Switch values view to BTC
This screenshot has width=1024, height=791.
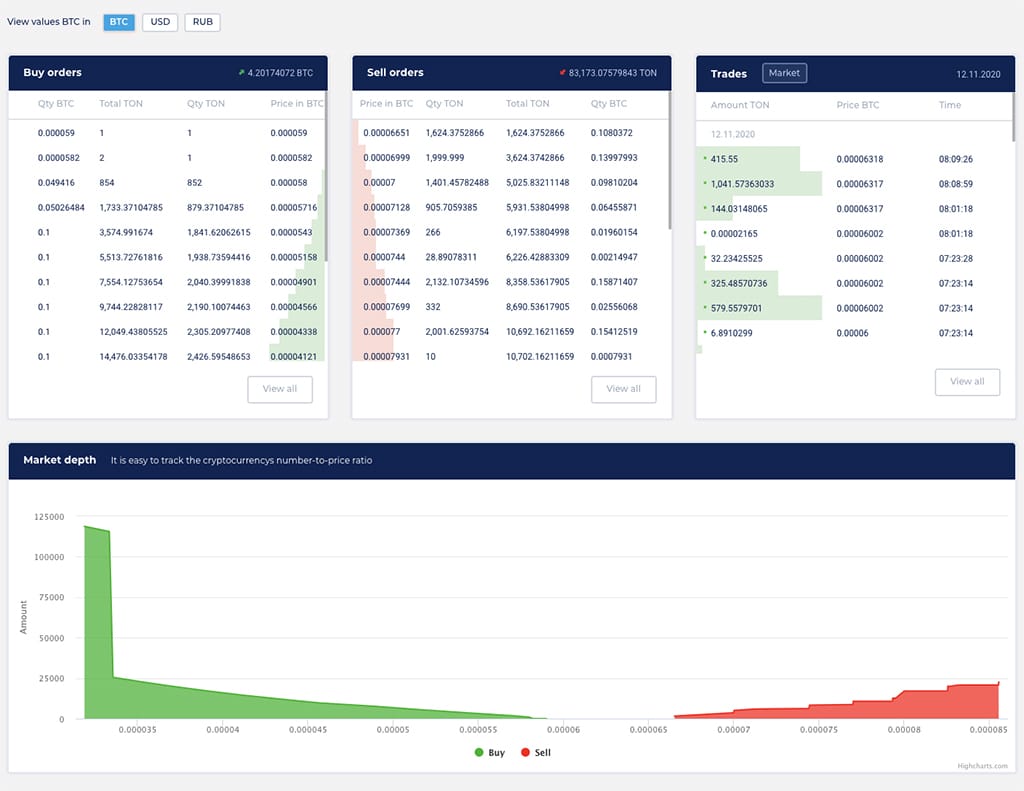(119, 22)
